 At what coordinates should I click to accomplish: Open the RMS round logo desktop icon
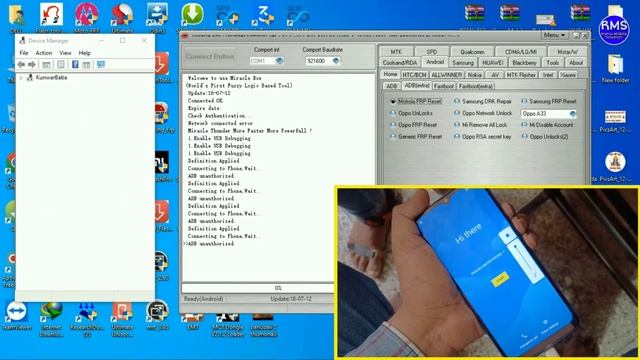[614, 29]
